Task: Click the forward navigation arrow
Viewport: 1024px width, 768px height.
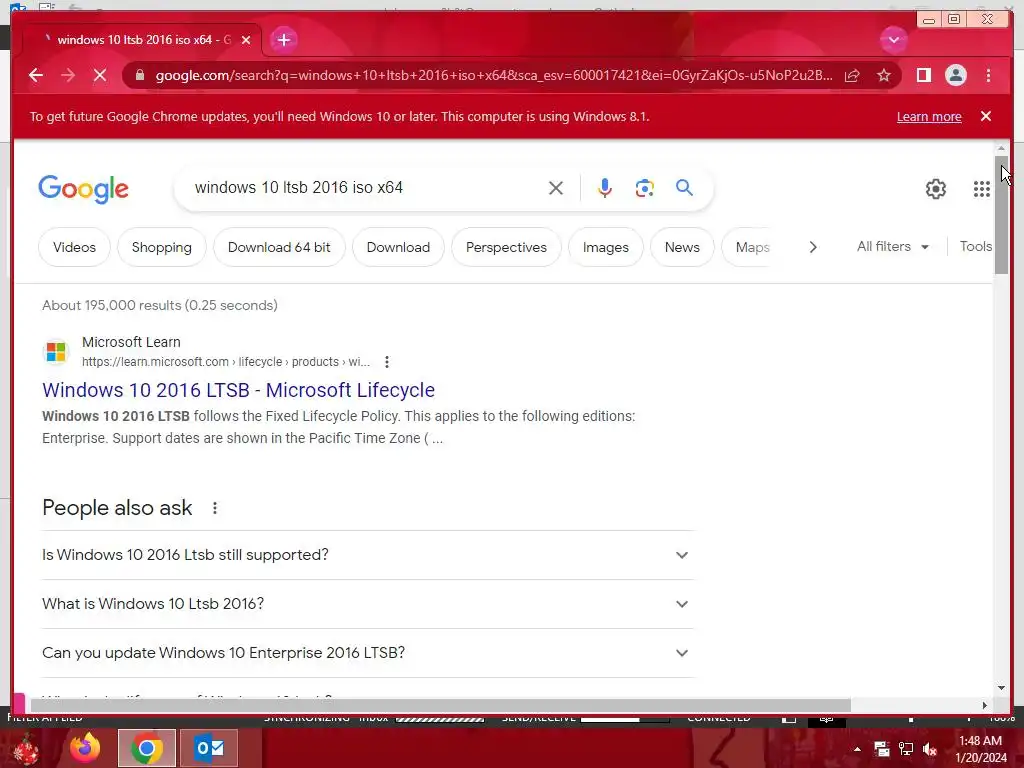Action: point(68,75)
